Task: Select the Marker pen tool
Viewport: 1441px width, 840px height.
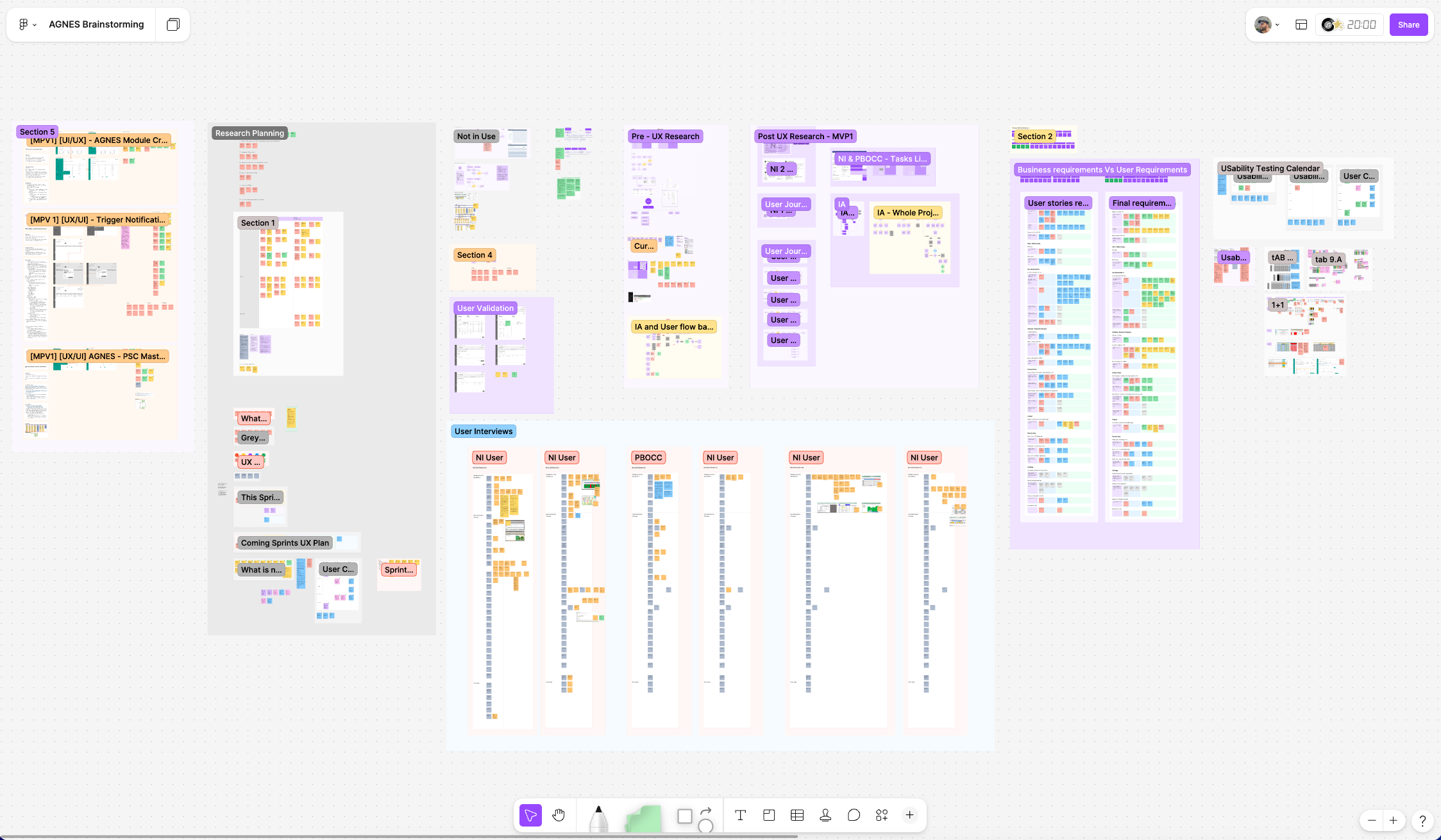Action: (x=598, y=818)
